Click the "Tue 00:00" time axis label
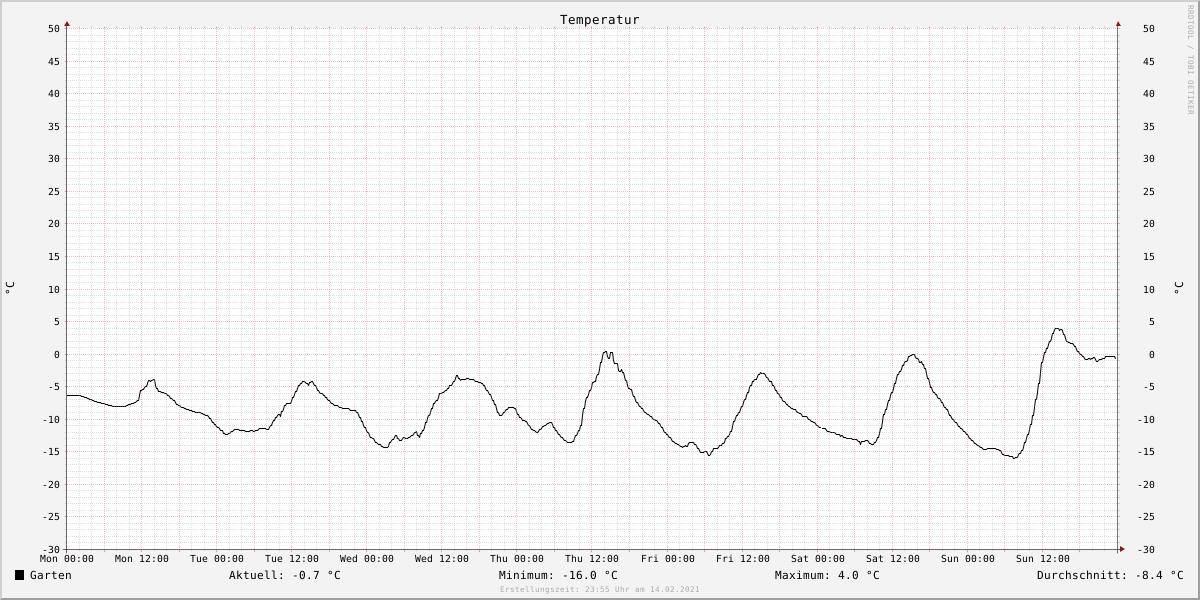Image resolution: width=1200 pixels, height=600 pixels. pyautogui.click(x=217, y=559)
